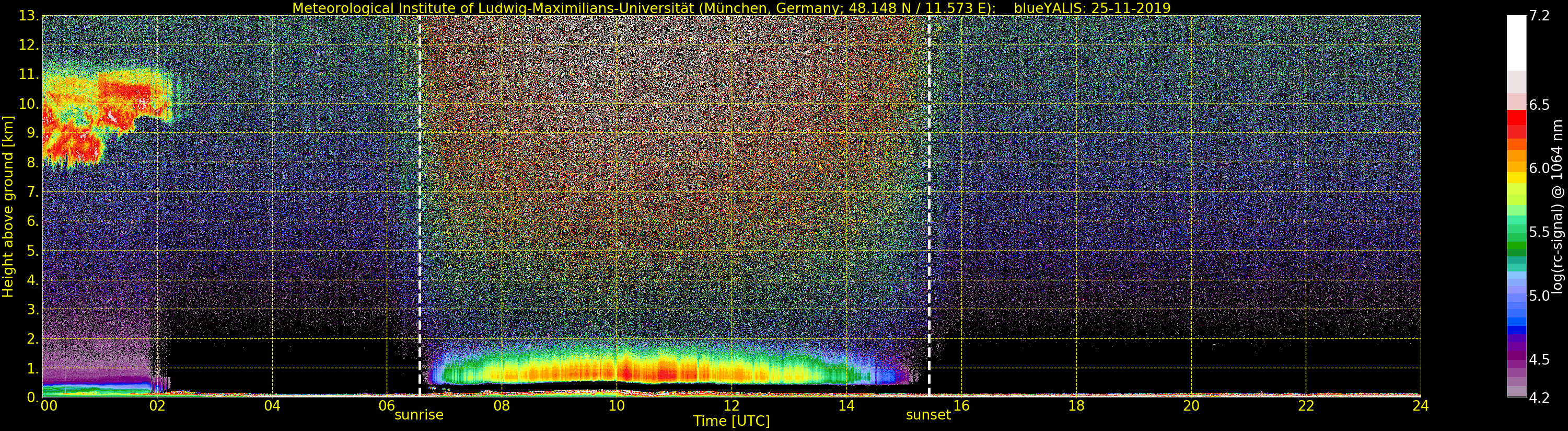Click time axis tick label '24'

click(1421, 406)
